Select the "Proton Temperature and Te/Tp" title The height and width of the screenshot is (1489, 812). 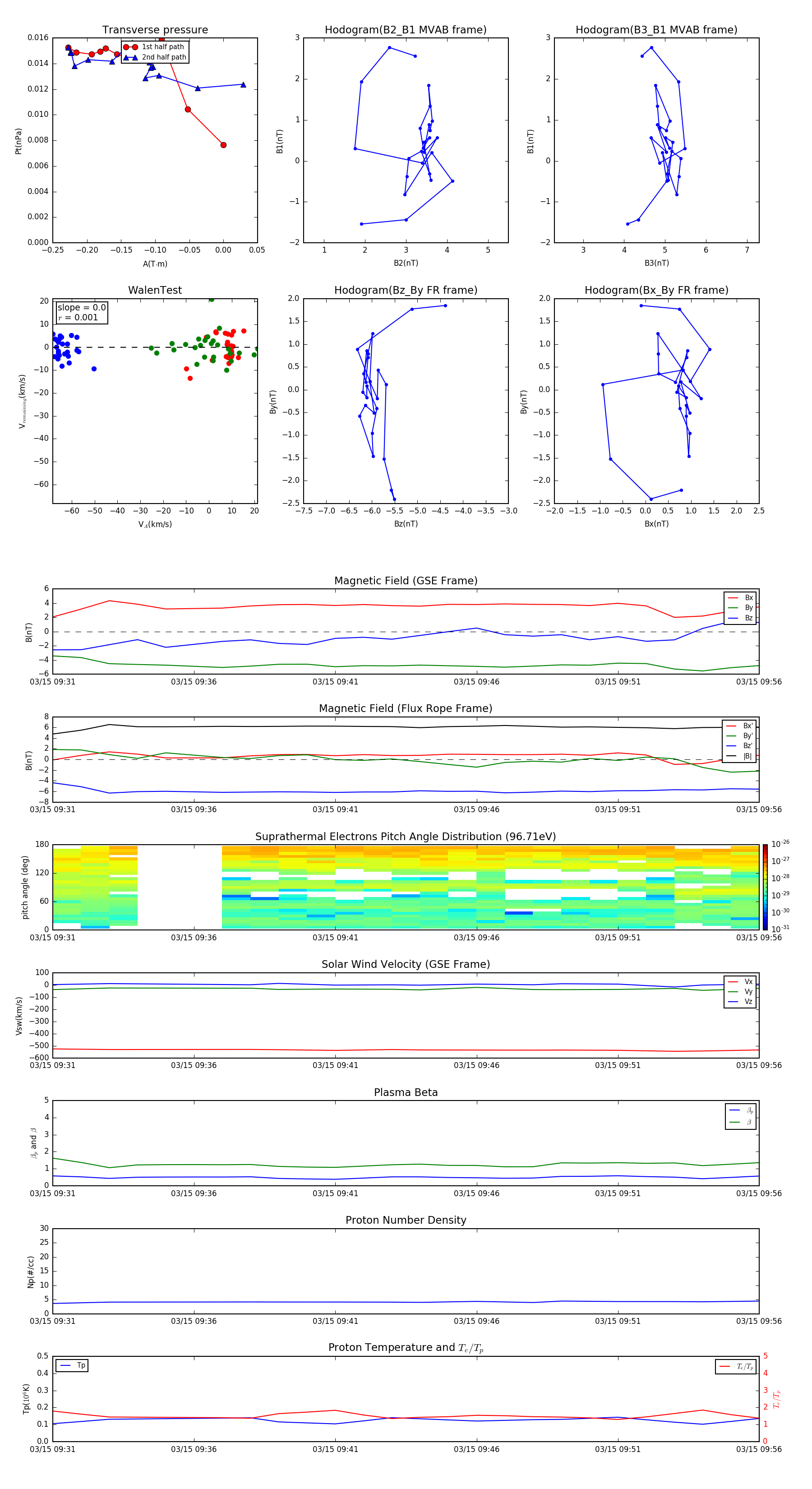click(x=406, y=1348)
